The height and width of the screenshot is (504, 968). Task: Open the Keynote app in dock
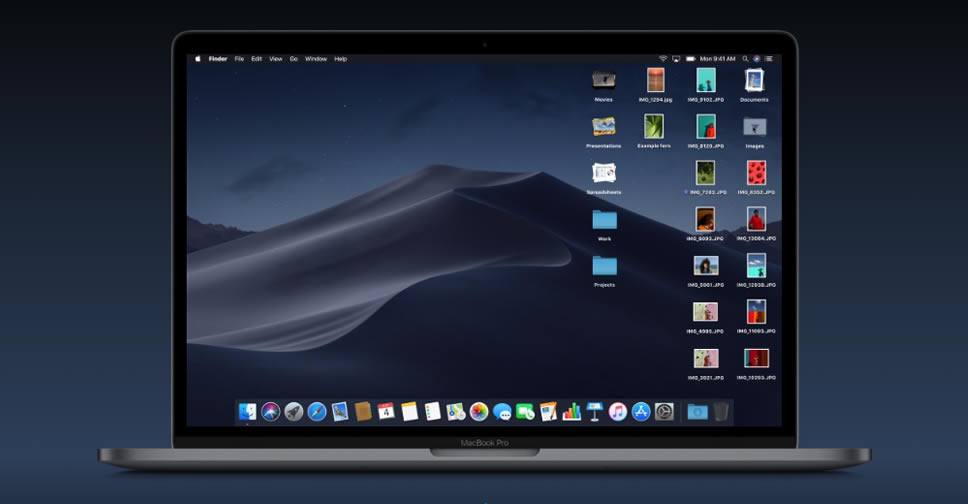[595, 411]
